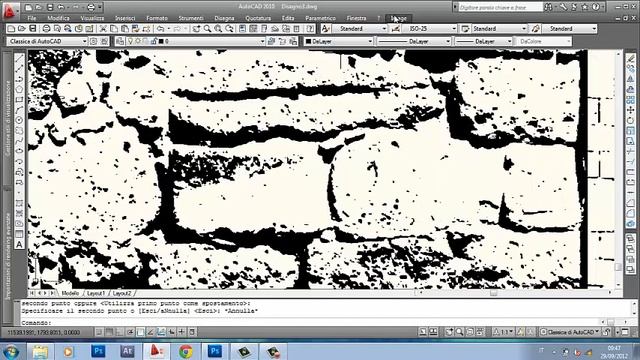Screen dimensions: 640x360
Task: Click the horizontal scrollbar thumb below drawing
Action: 494,293
